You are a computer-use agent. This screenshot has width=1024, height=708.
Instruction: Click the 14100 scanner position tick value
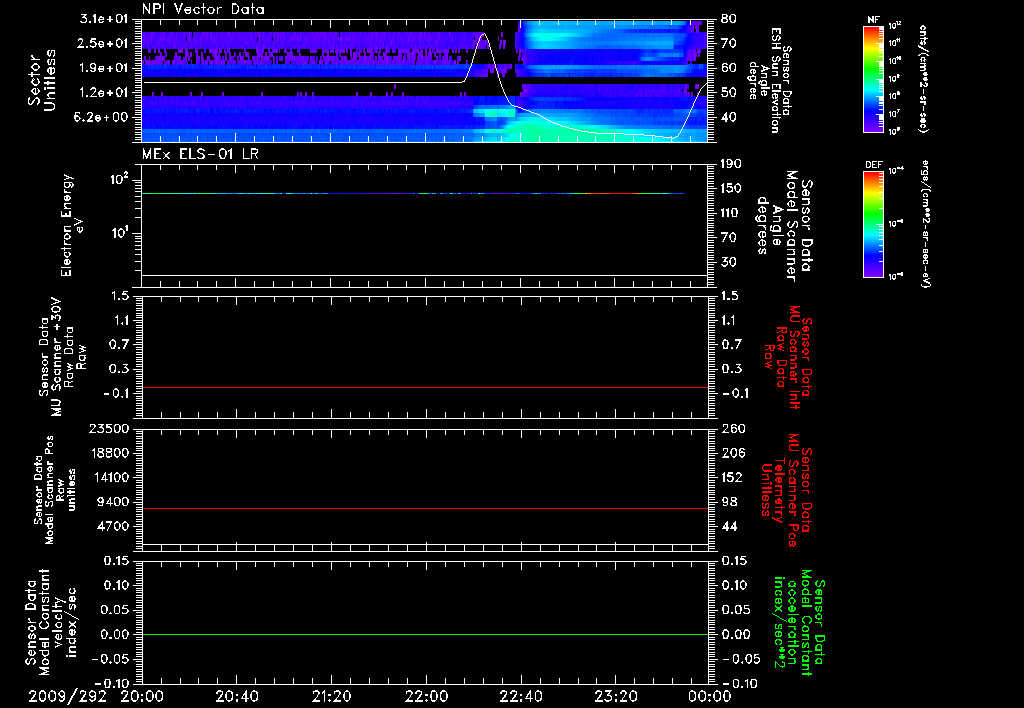(x=110, y=477)
